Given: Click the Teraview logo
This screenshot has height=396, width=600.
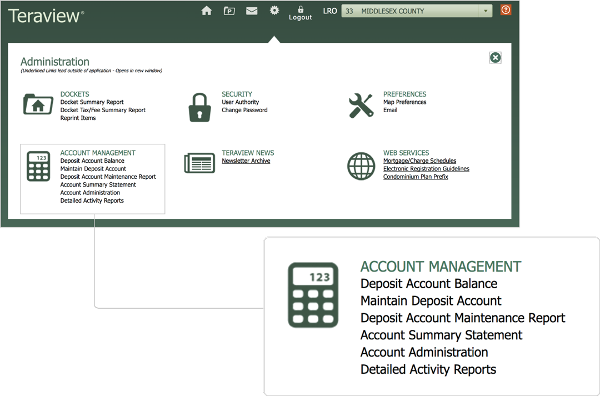Looking at the screenshot, I should 46,16.
